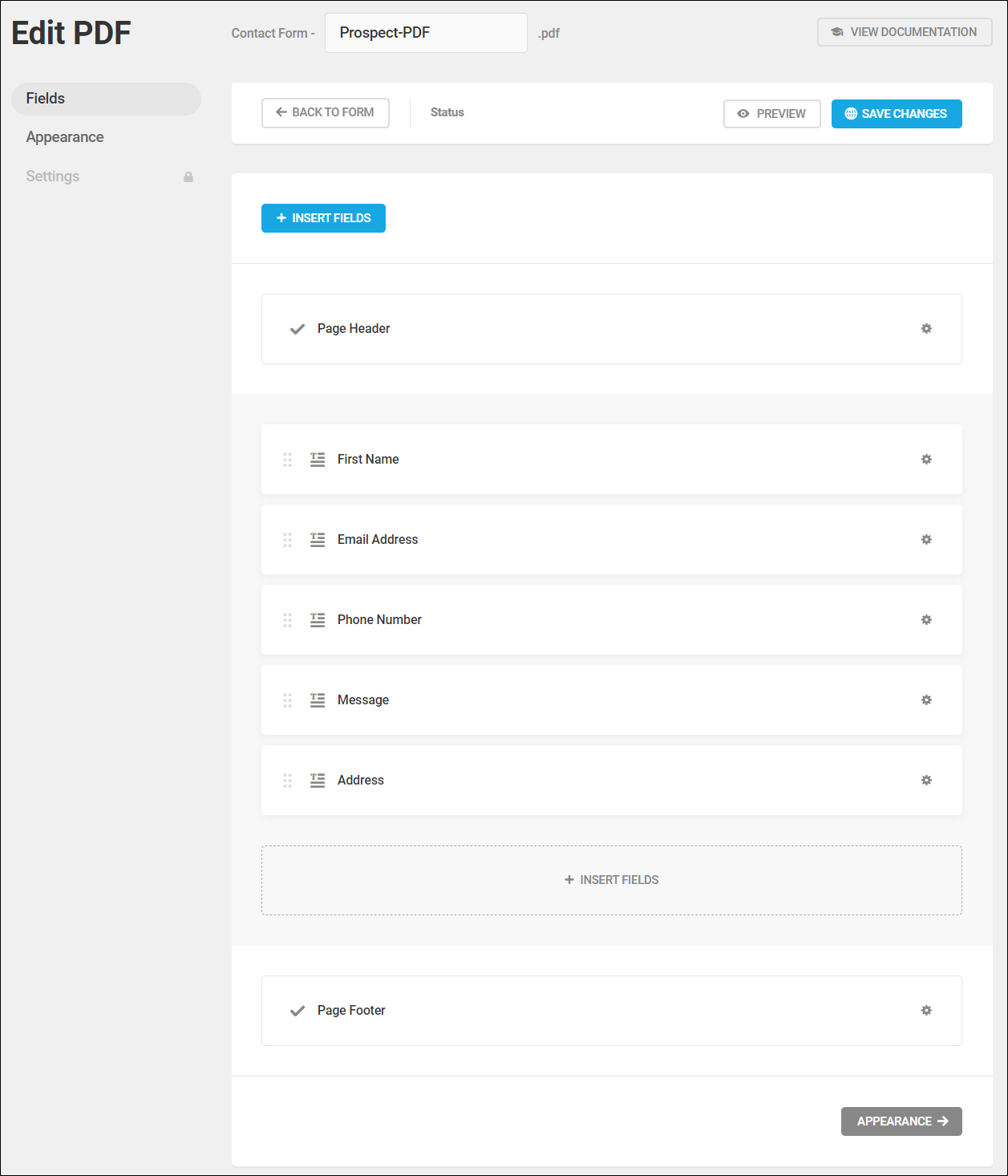Select the First Name field label
The height and width of the screenshot is (1176, 1008).
click(368, 460)
